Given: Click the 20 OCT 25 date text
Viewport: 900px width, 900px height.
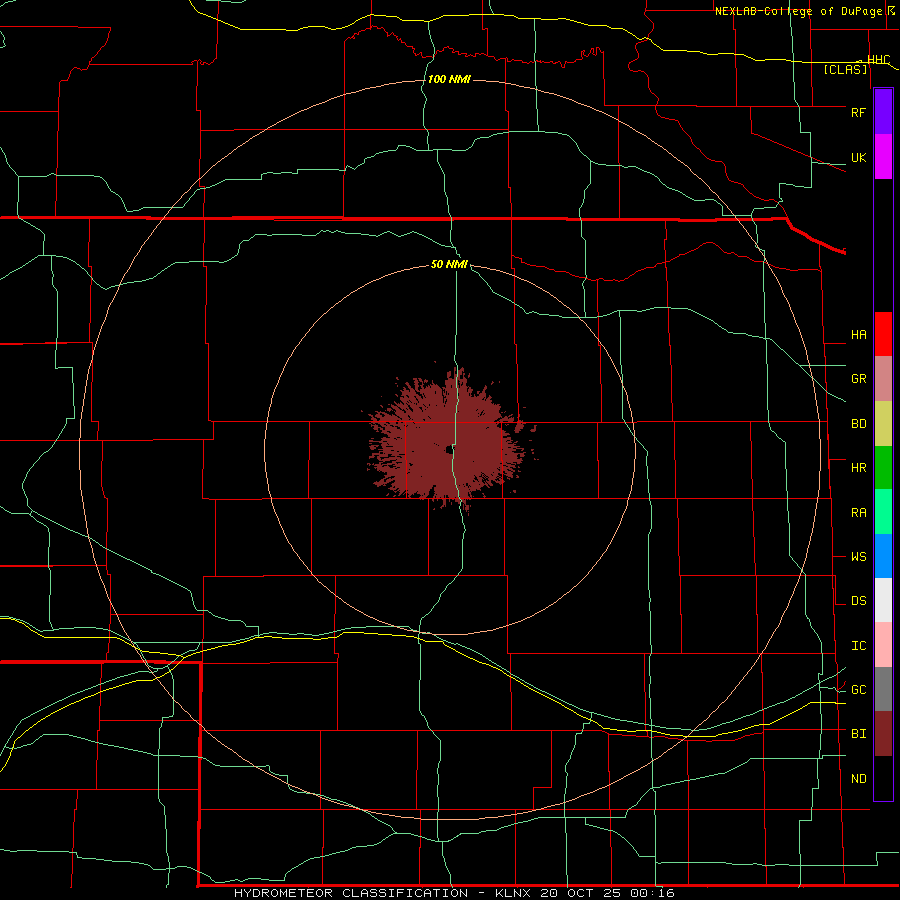Looking at the screenshot, I should tap(579, 893).
